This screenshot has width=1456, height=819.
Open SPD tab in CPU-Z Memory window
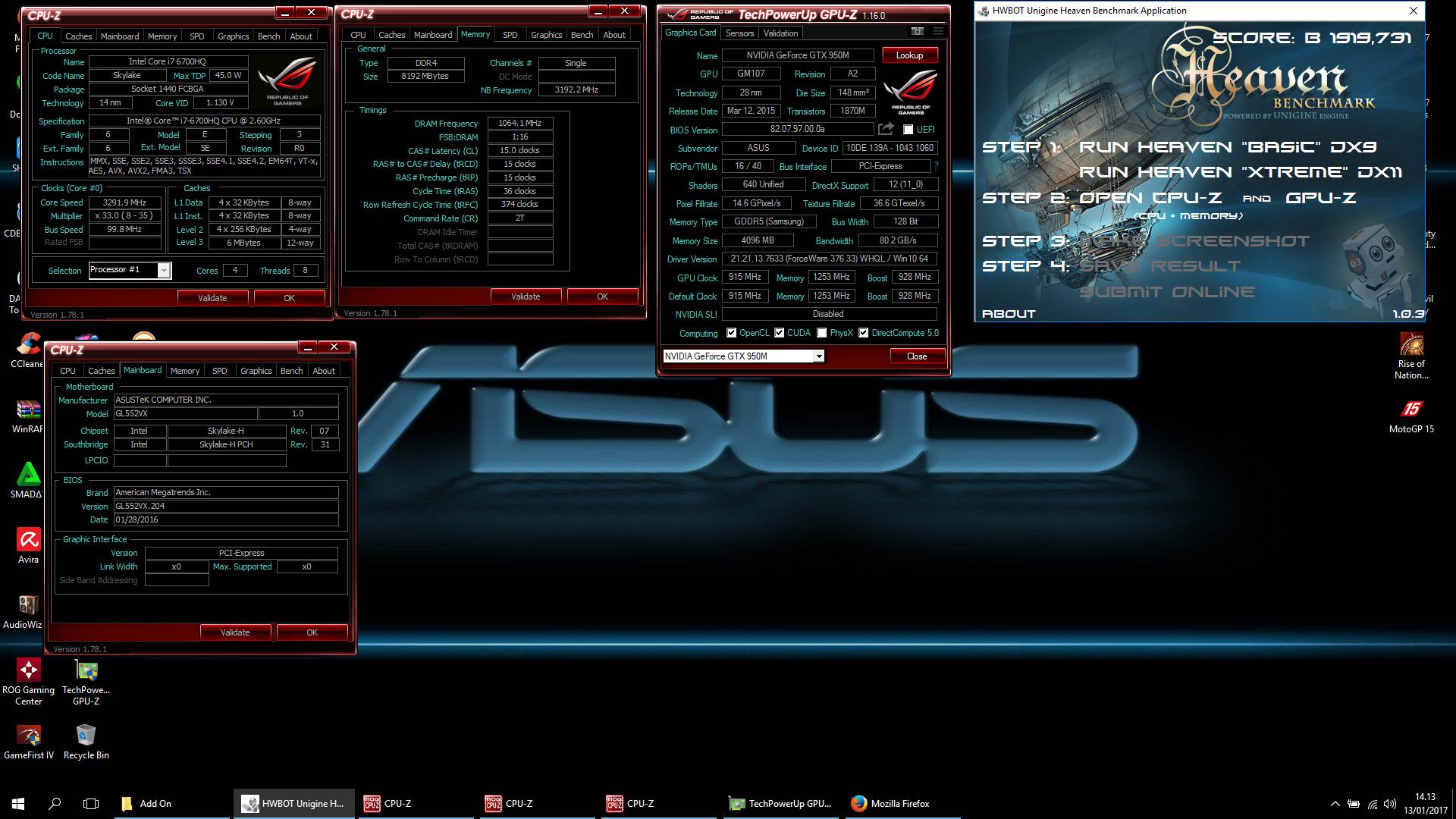pyautogui.click(x=510, y=35)
